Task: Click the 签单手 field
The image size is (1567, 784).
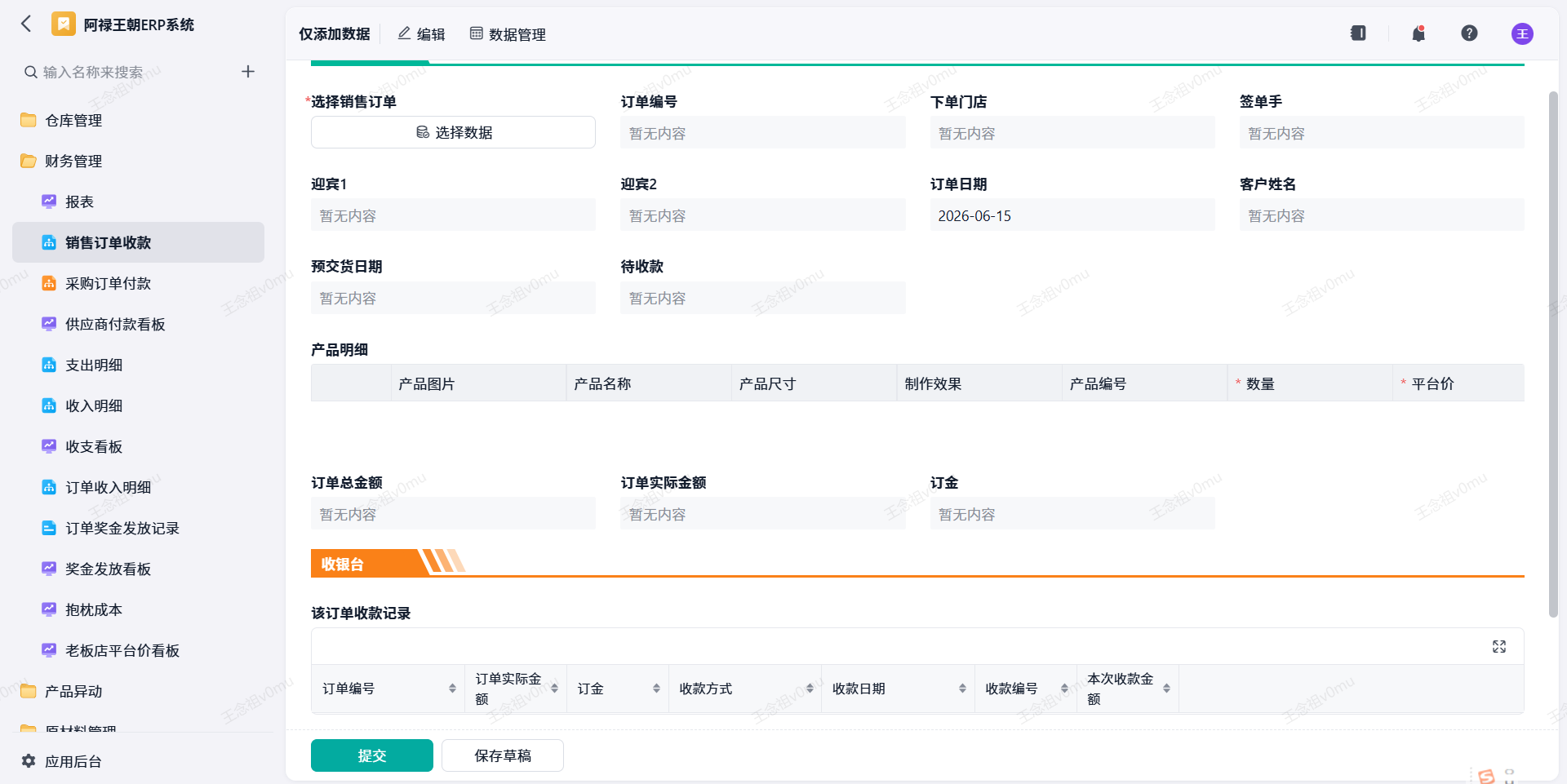Action: 1382,133
